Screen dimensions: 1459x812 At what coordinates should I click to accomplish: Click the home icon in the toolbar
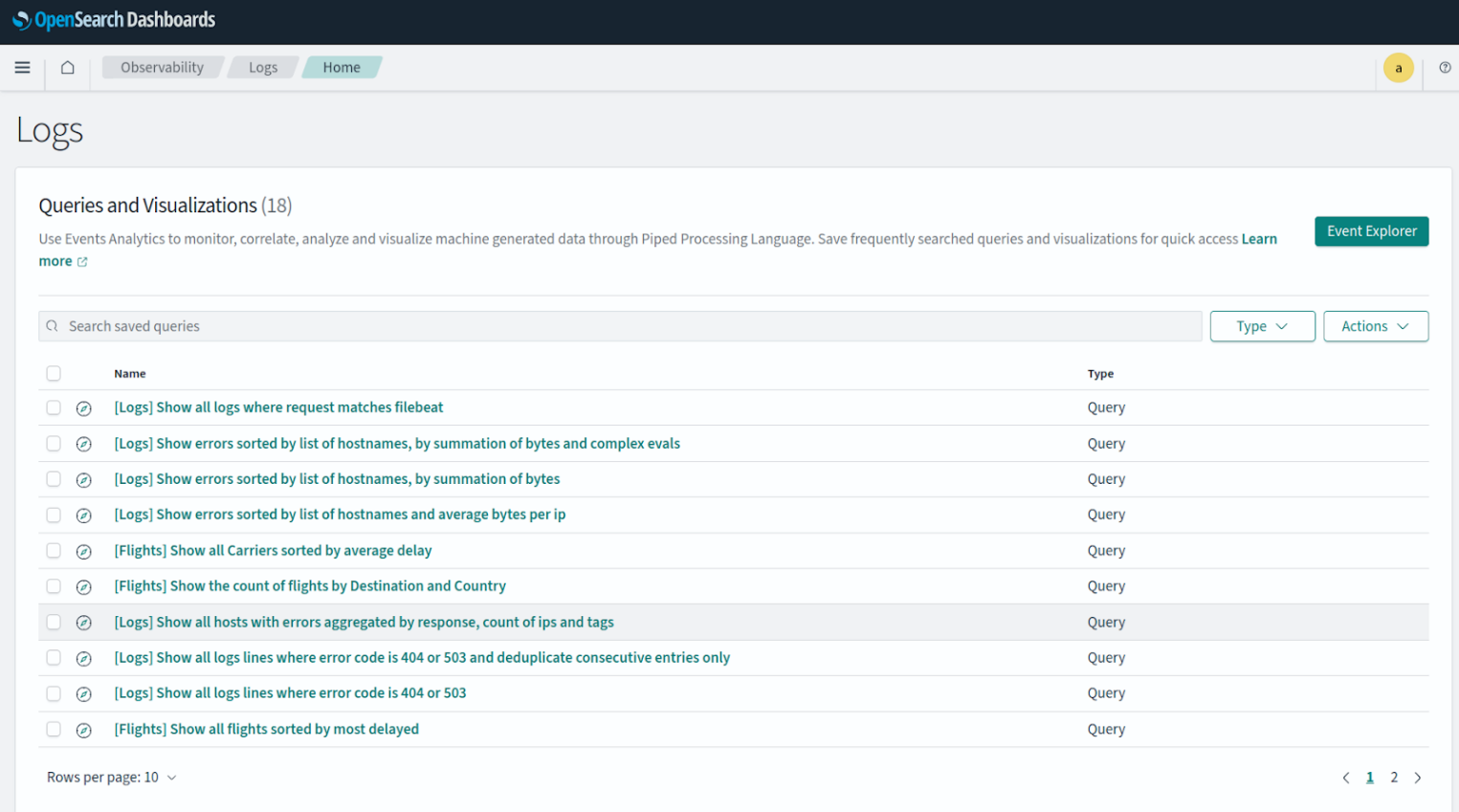coord(66,67)
